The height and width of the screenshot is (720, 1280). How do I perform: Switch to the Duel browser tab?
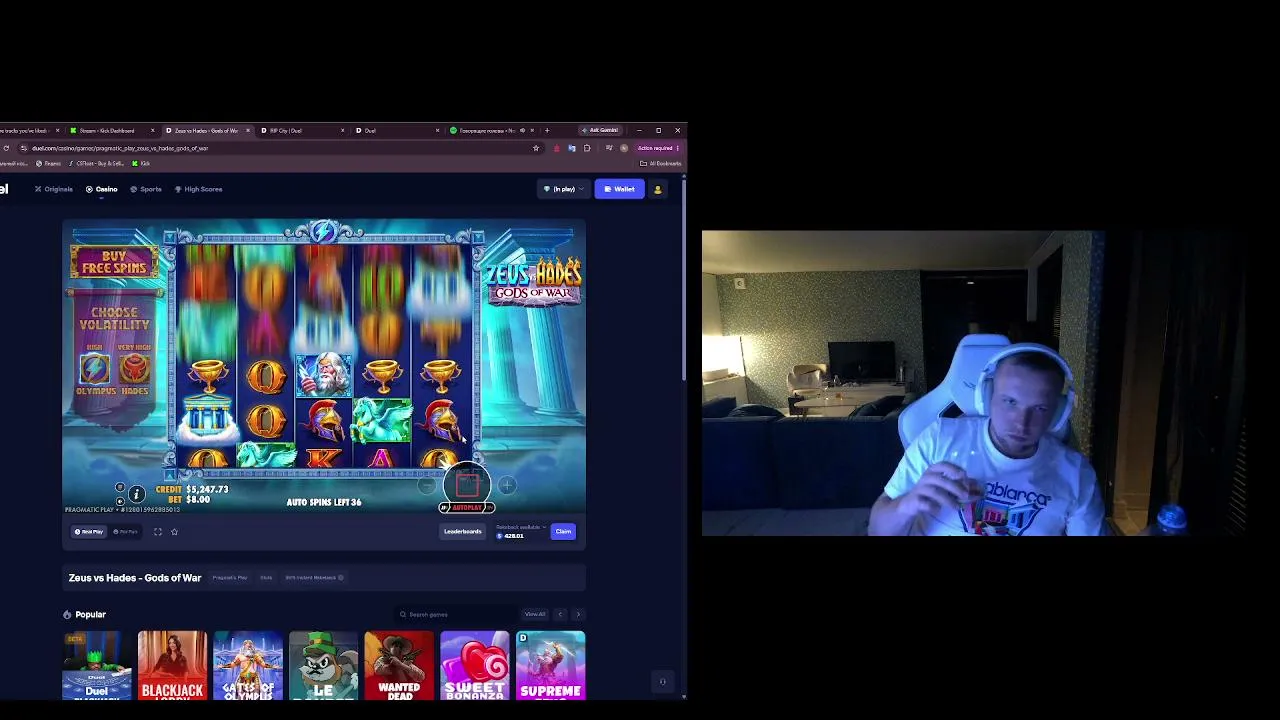tap(396, 130)
